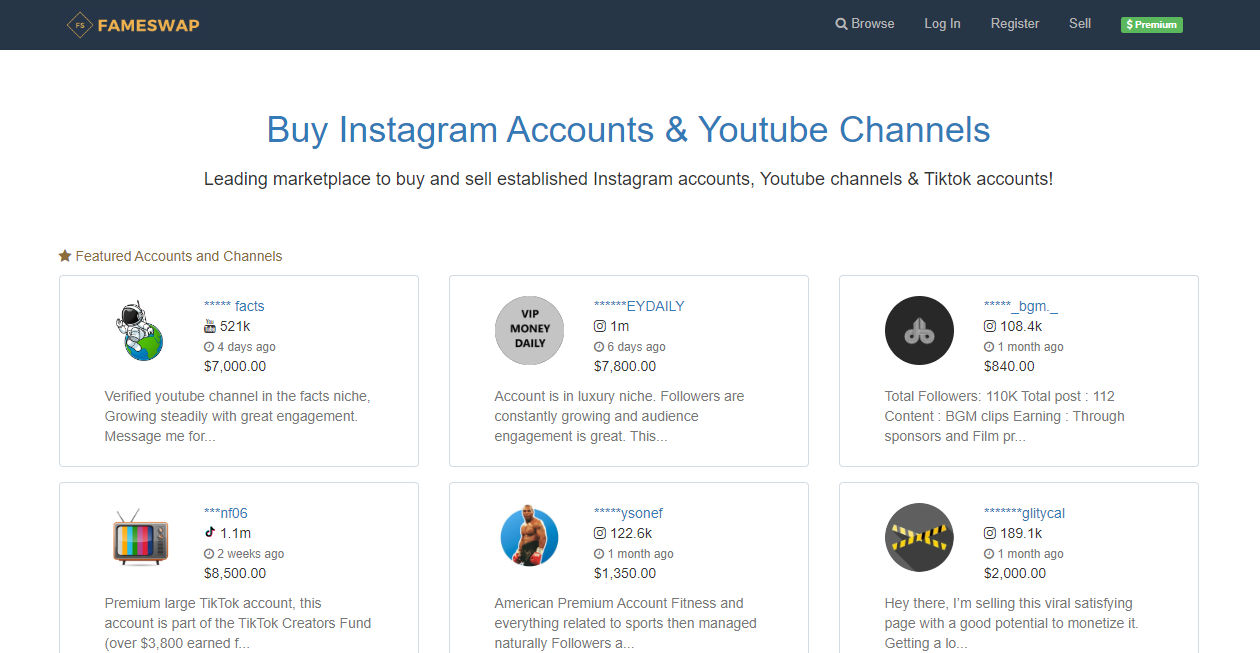Open the VIP Money Daily avatar
Viewport: 1260px width, 653px height.
529,330
